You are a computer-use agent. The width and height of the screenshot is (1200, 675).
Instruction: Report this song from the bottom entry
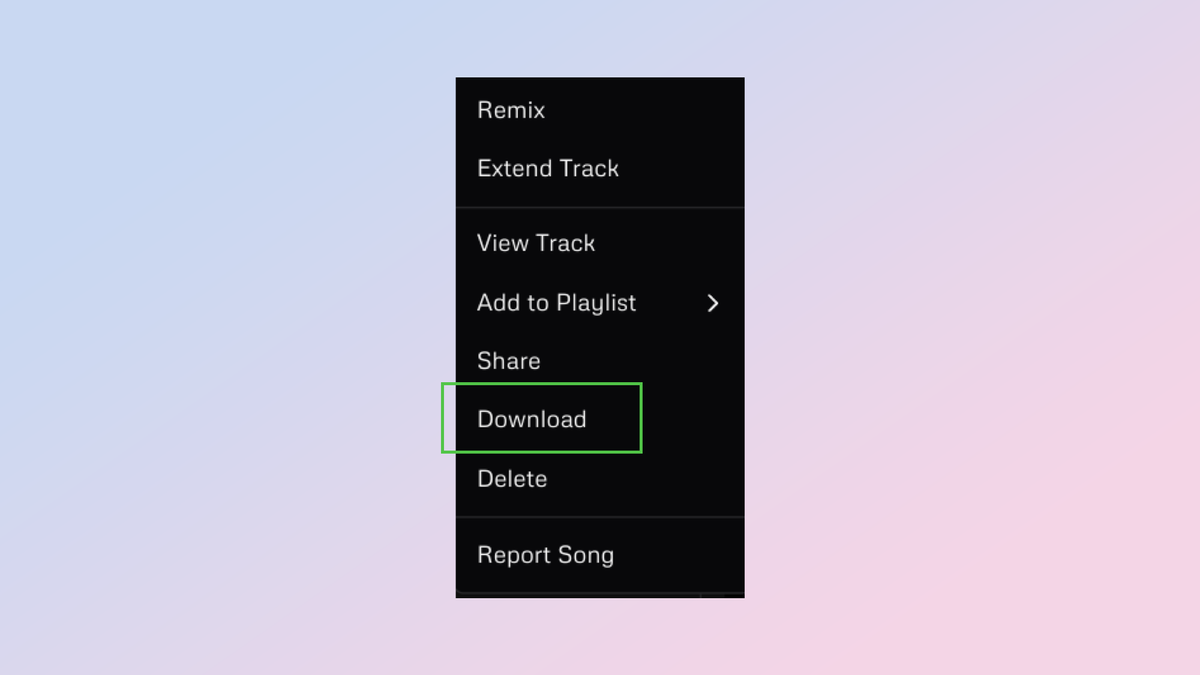pos(545,555)
